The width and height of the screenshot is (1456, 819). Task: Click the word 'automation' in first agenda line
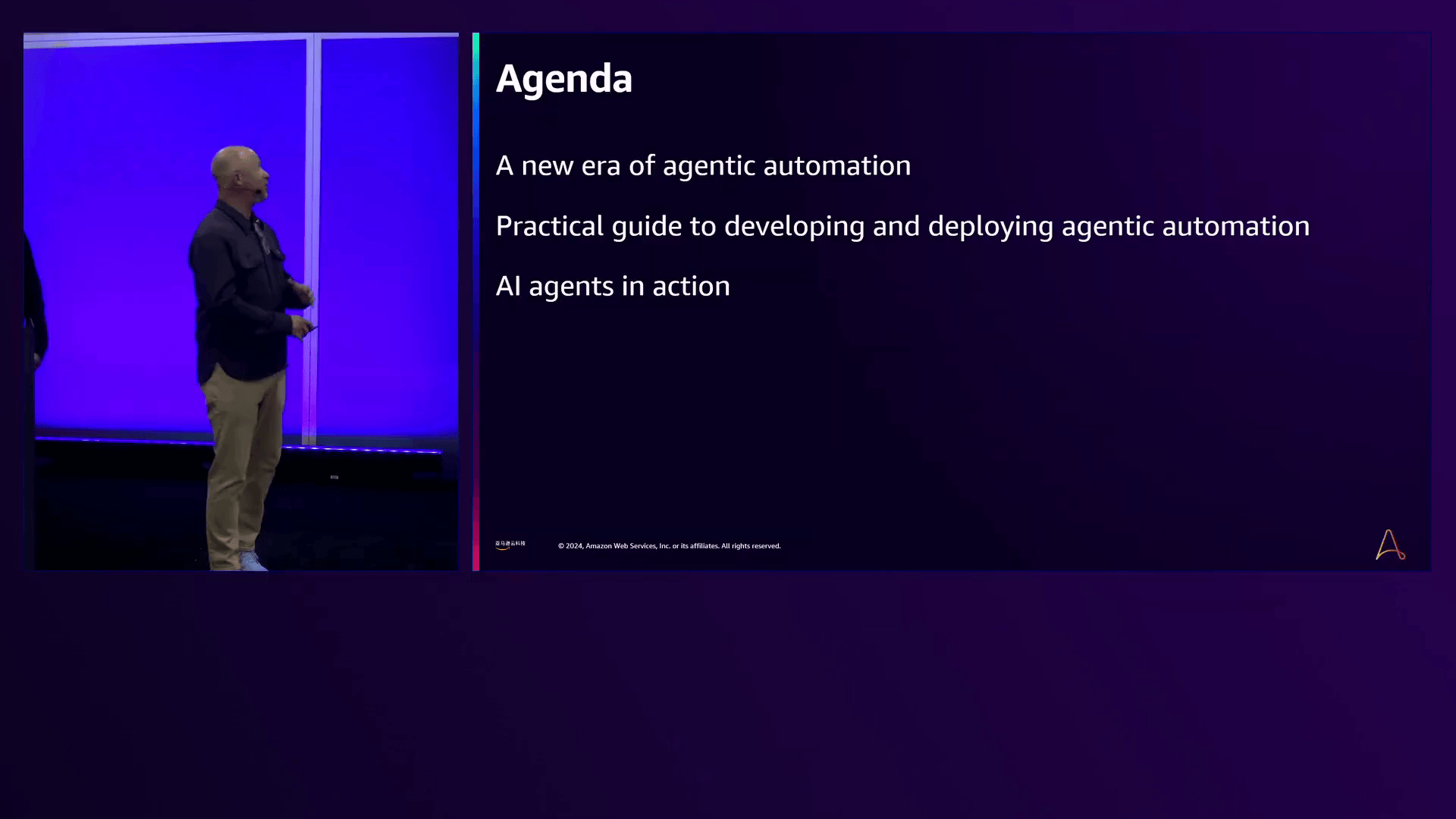(x=836, y=166)
